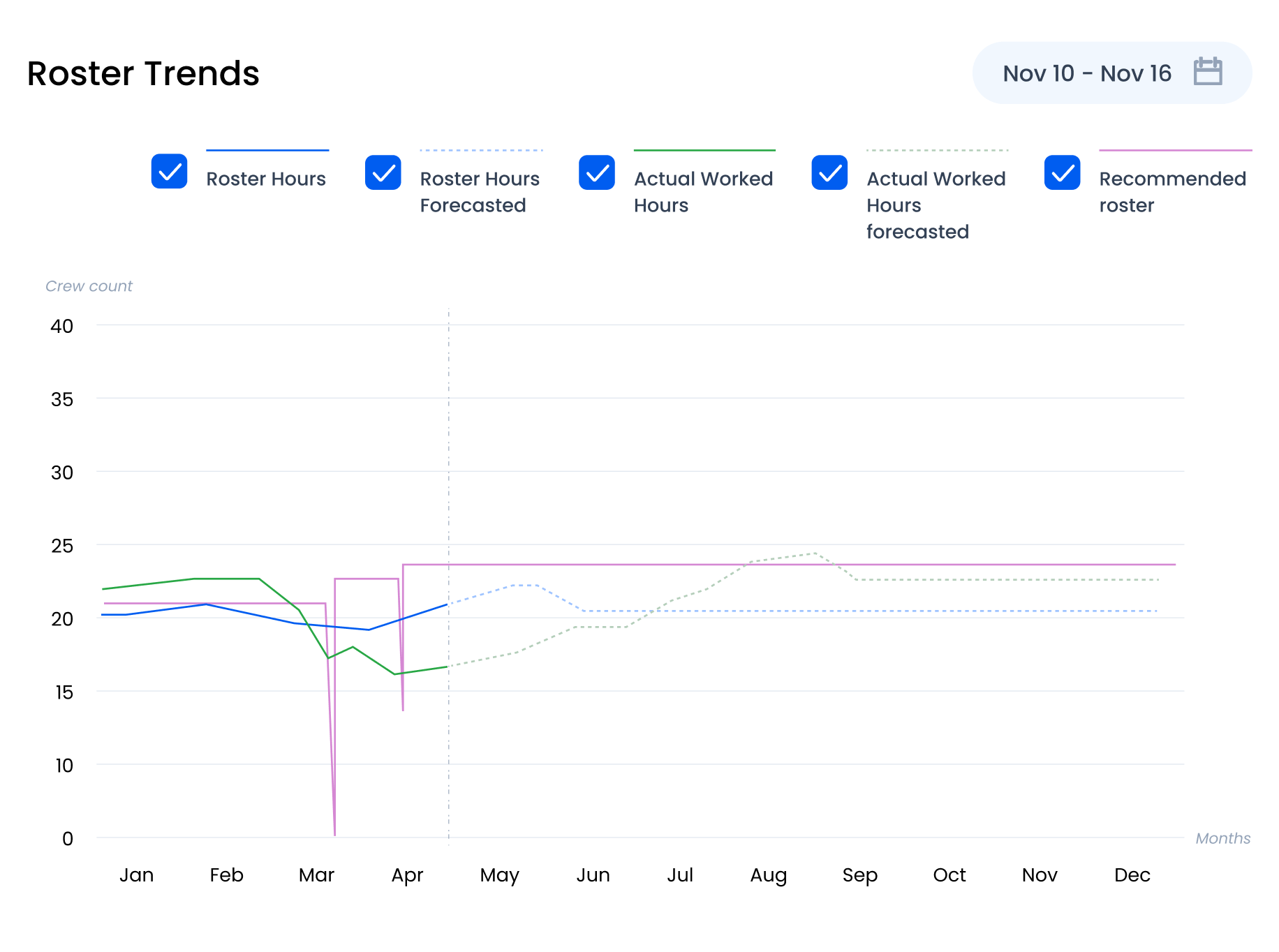The height and width of the screenshot is (952, 1279).
Task: Click the pink Recommended roster legend line
Action: [x=1175, y=150]
